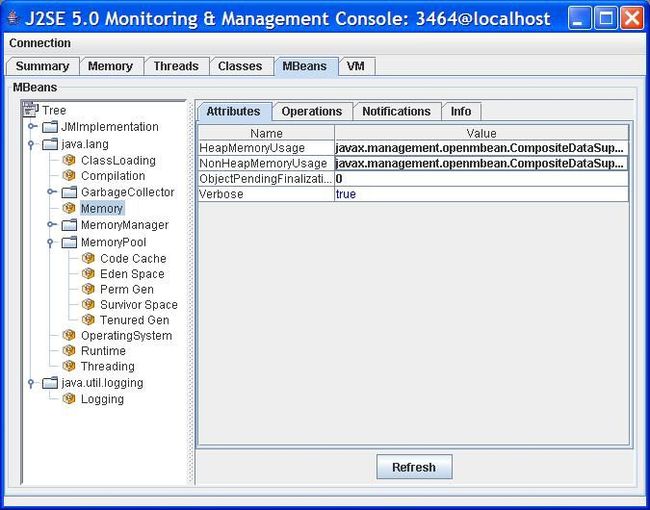Select the Memory tree item label
This screenshot has width=650, height=510.
[x=102, y=208]
